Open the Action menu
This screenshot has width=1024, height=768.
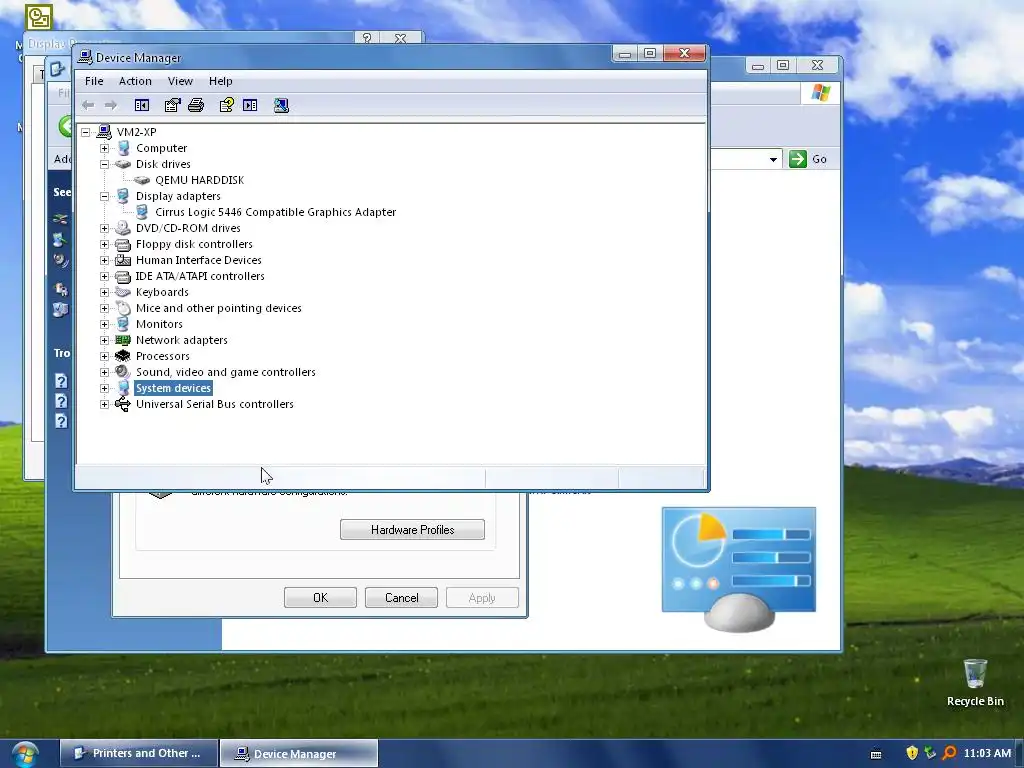[135, 81]
